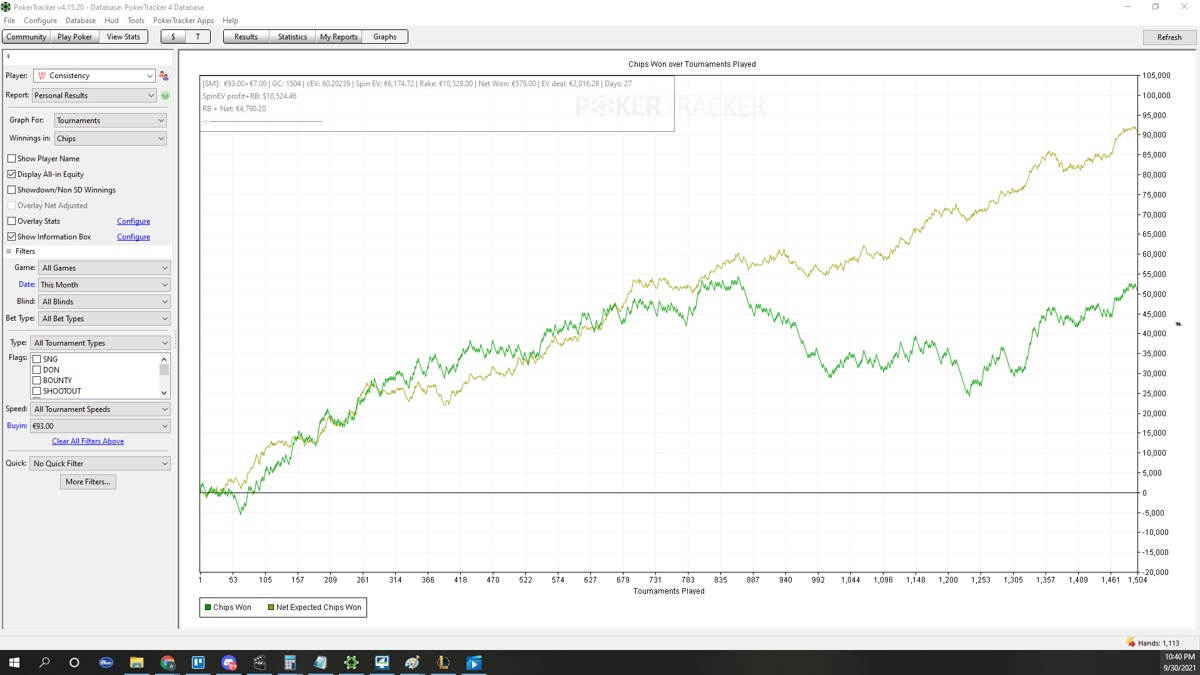1200x675 pixels.
Task: Open the Configure menu
Action: tap(40, 20)
